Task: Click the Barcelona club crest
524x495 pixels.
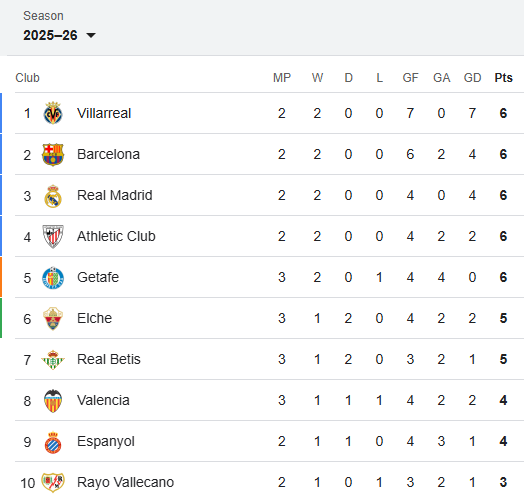Action: tap(53, 154)
